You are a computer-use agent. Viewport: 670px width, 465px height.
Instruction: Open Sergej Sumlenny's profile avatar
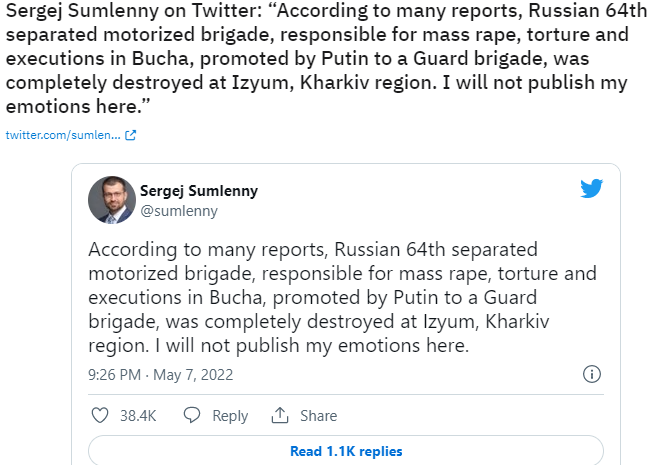pos(112,200)
